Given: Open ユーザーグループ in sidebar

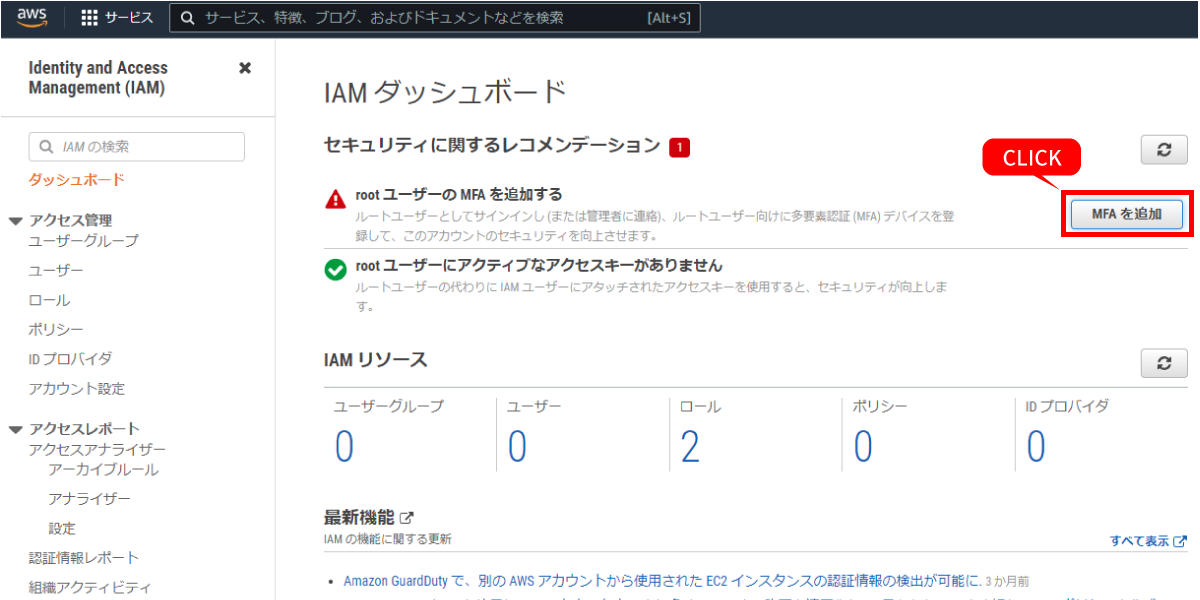Looking at the screenshot, I should 84,241.
